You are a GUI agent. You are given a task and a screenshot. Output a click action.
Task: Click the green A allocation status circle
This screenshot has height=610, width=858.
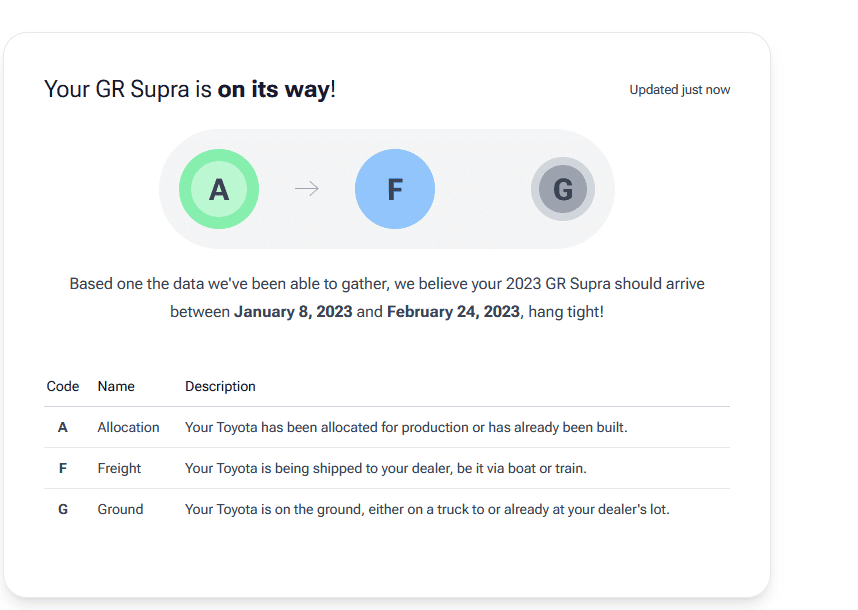[219, 189]
